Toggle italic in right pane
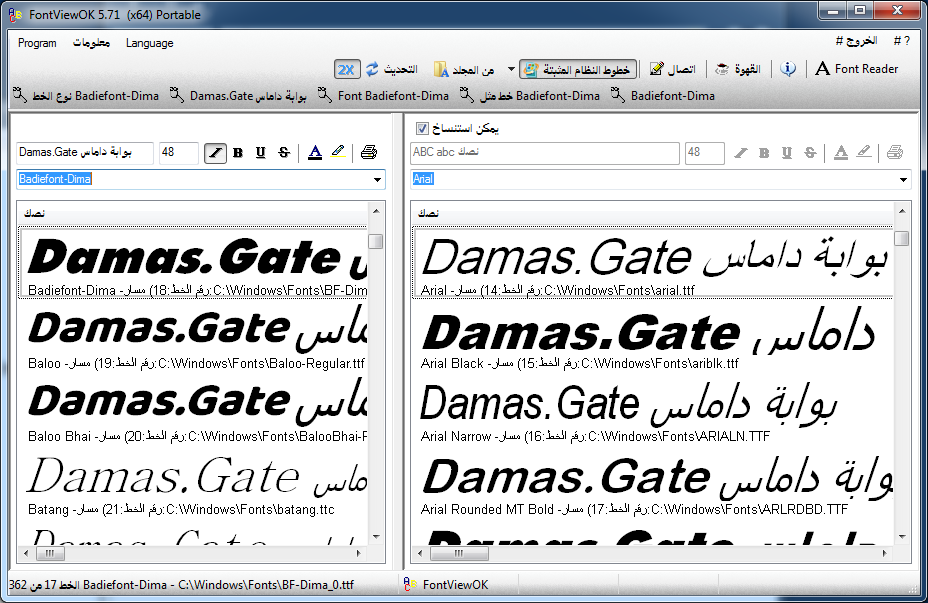Viewport: 928px width, 603px height. (741, 153)
